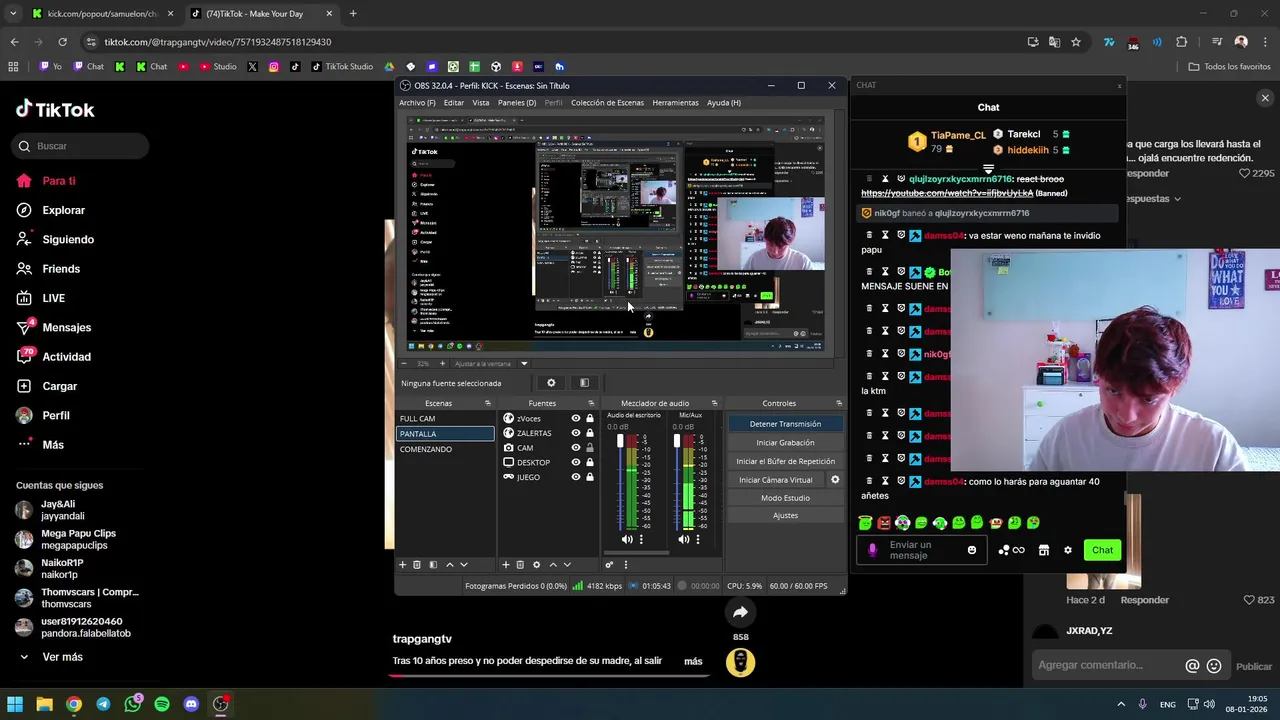
Task: Insert mention with @ icon in comment box
Action: [x=1192, y=666]
